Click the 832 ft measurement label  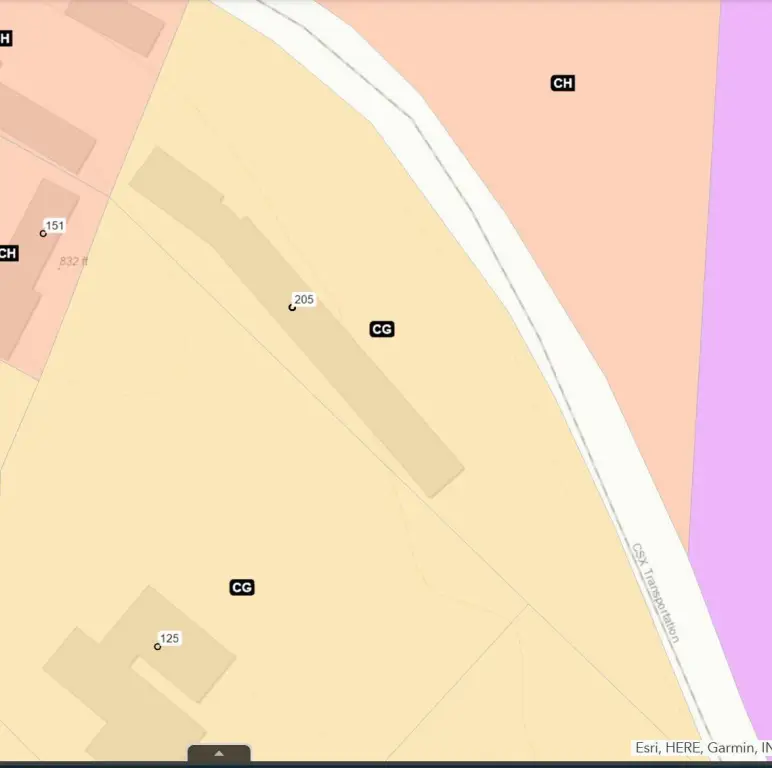[73, 261]
